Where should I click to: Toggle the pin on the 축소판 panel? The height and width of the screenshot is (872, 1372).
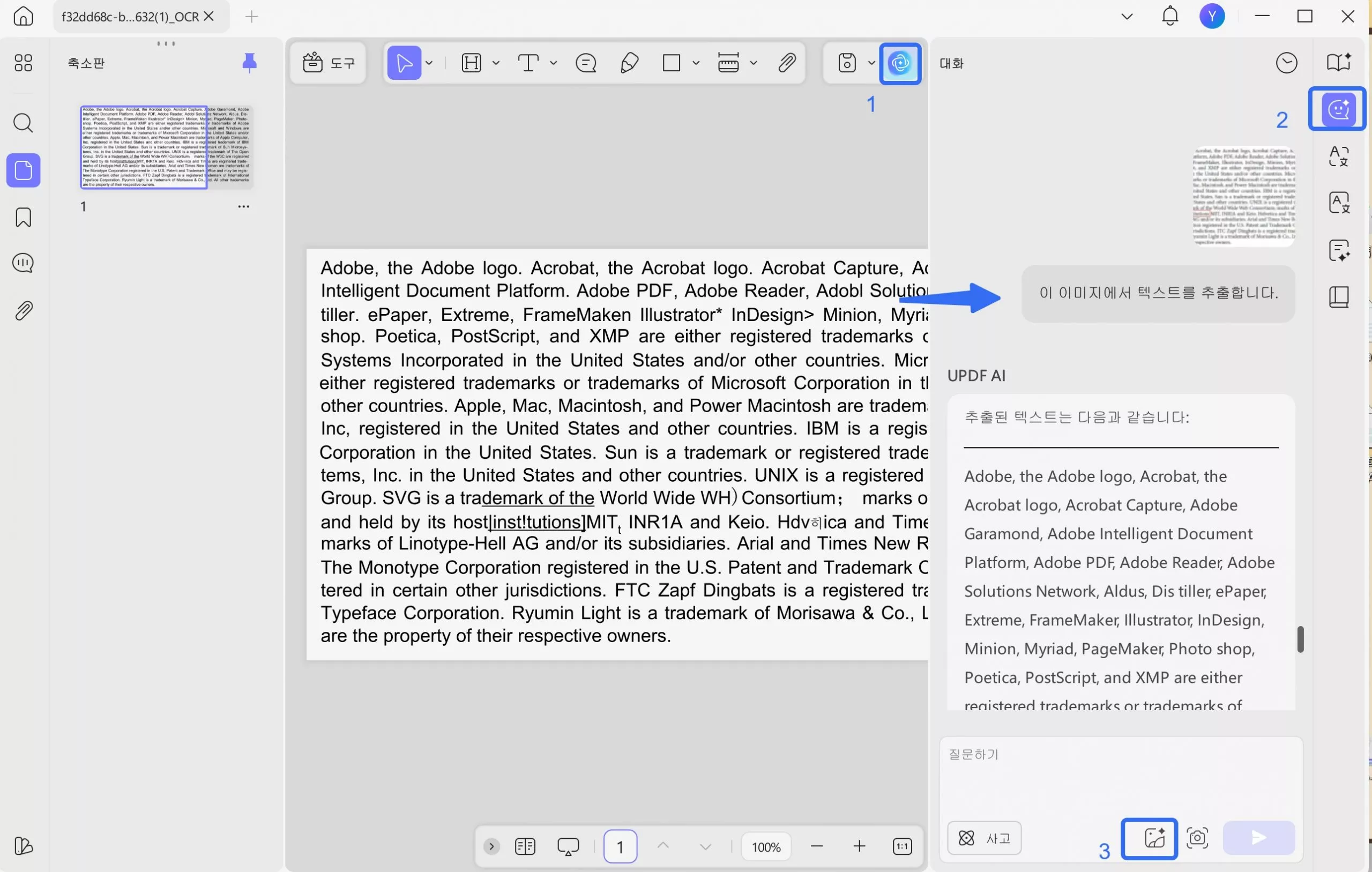pyautogui.click(x=249, y=63)
